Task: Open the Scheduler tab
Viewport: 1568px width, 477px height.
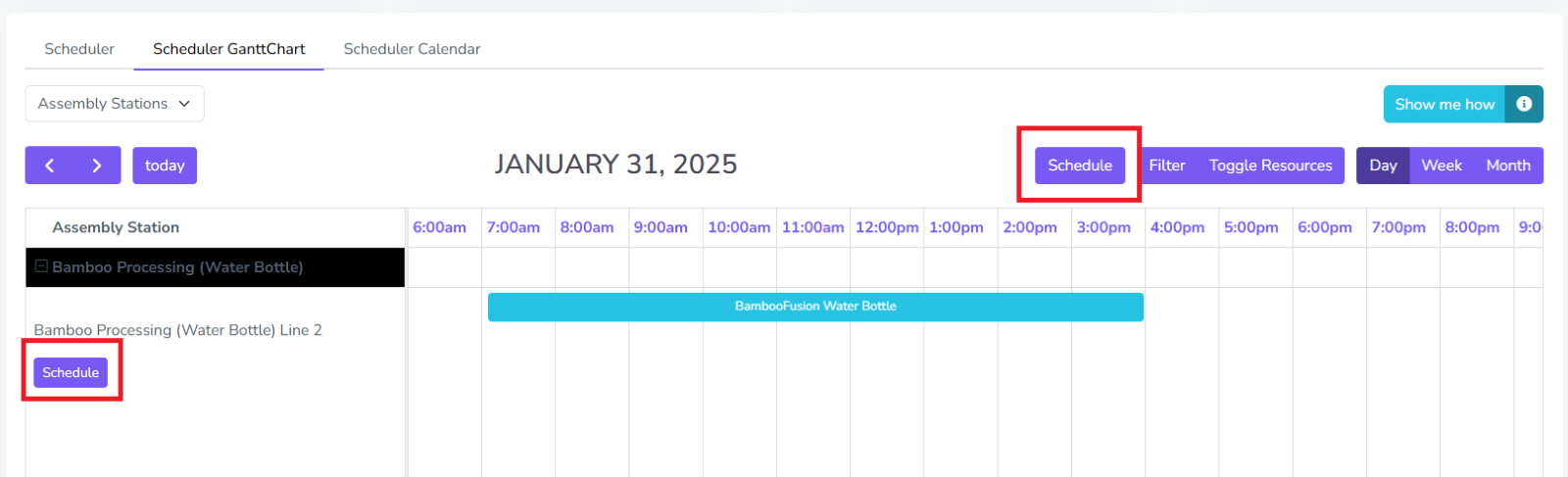Action: pos(79,49)
